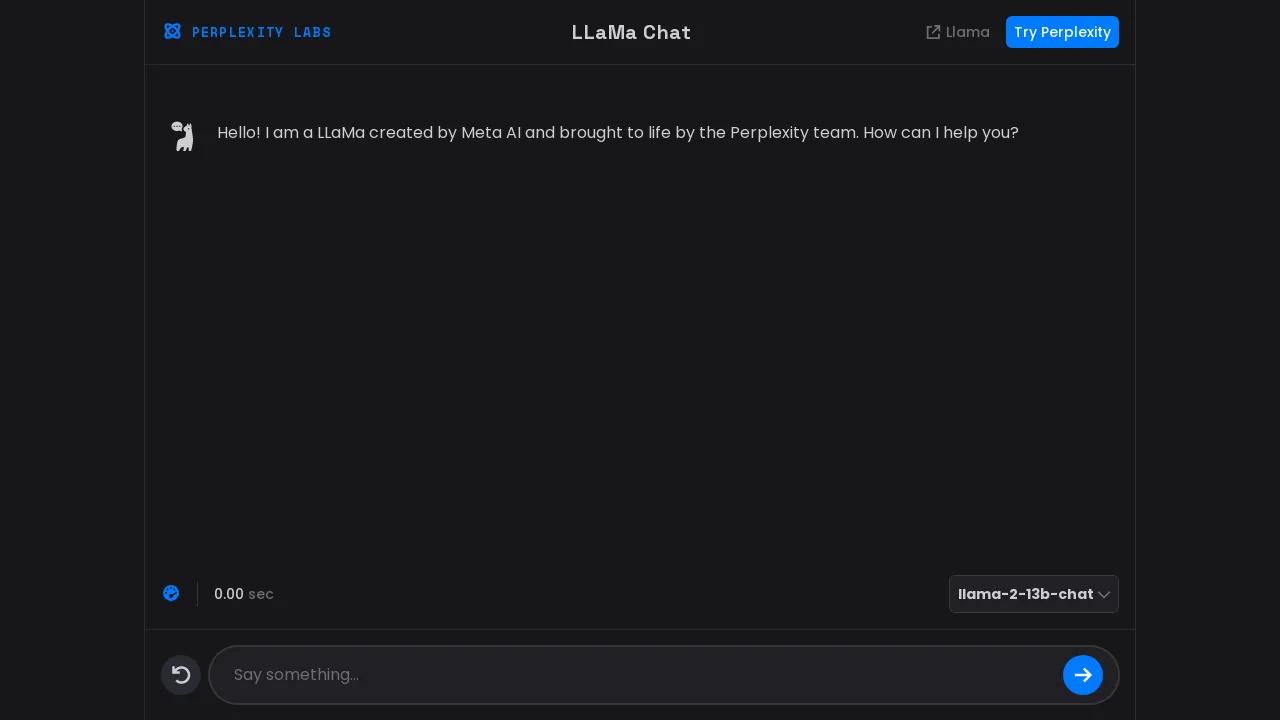Click the llama avatar icon
1280x720 pixels.
point(184,138)
